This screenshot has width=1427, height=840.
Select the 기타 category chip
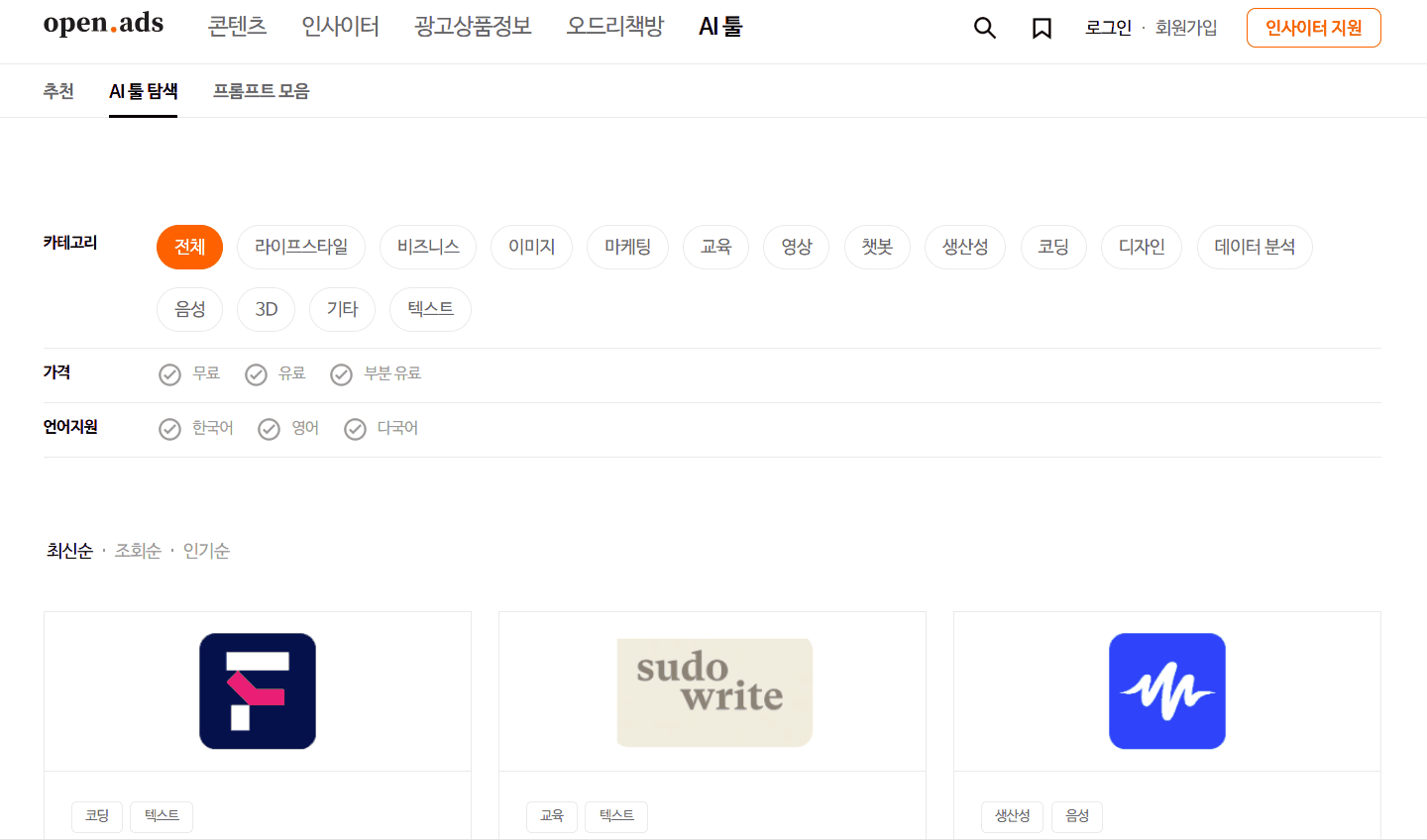[x=342, y=309]
